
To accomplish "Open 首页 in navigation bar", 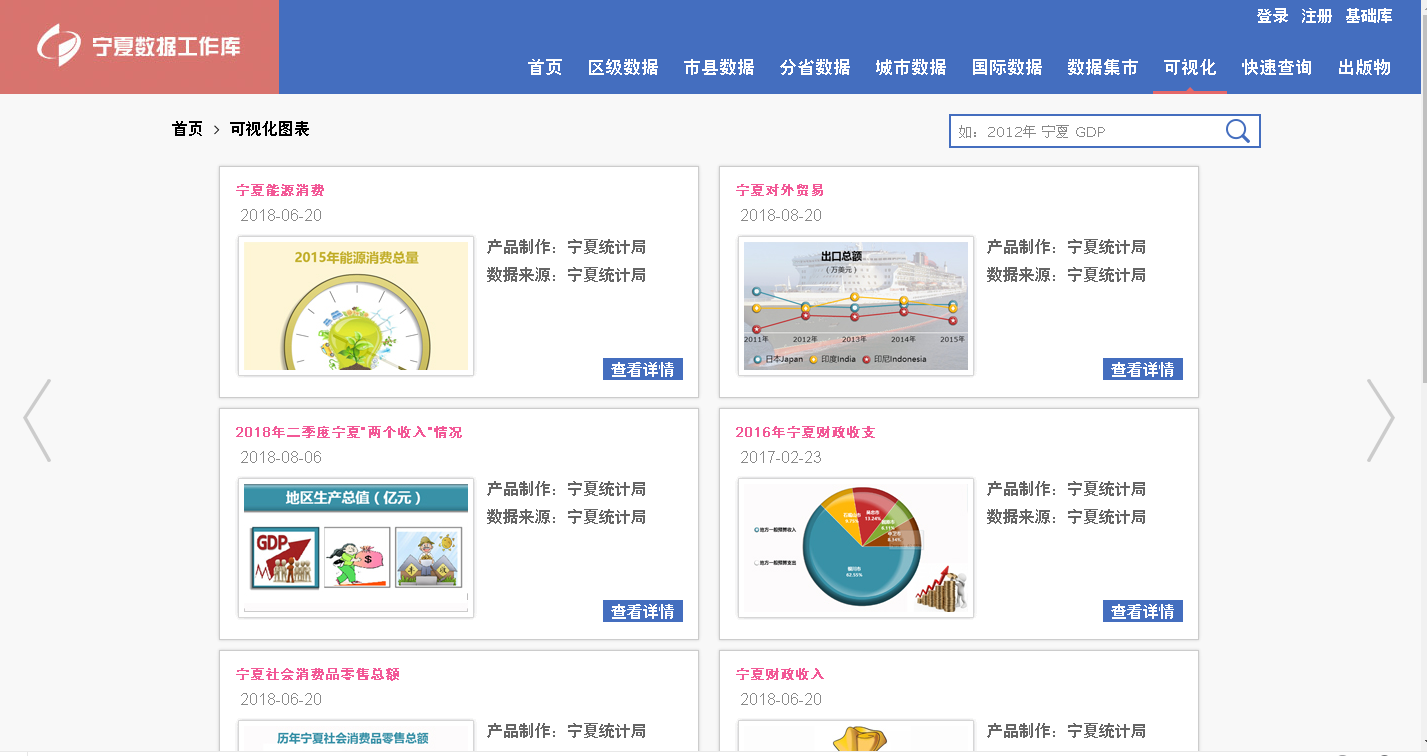I will click(545, 67).
